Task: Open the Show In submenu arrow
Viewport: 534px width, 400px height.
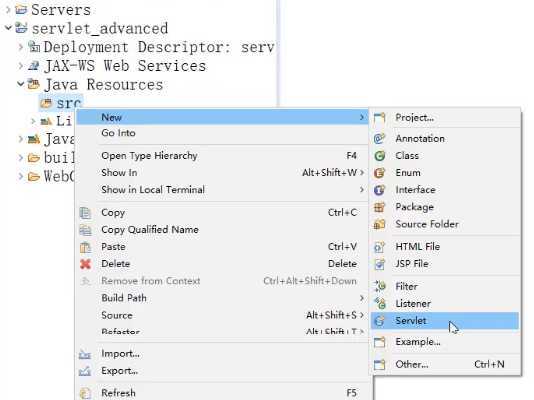Action: click(x=362, y=173)
